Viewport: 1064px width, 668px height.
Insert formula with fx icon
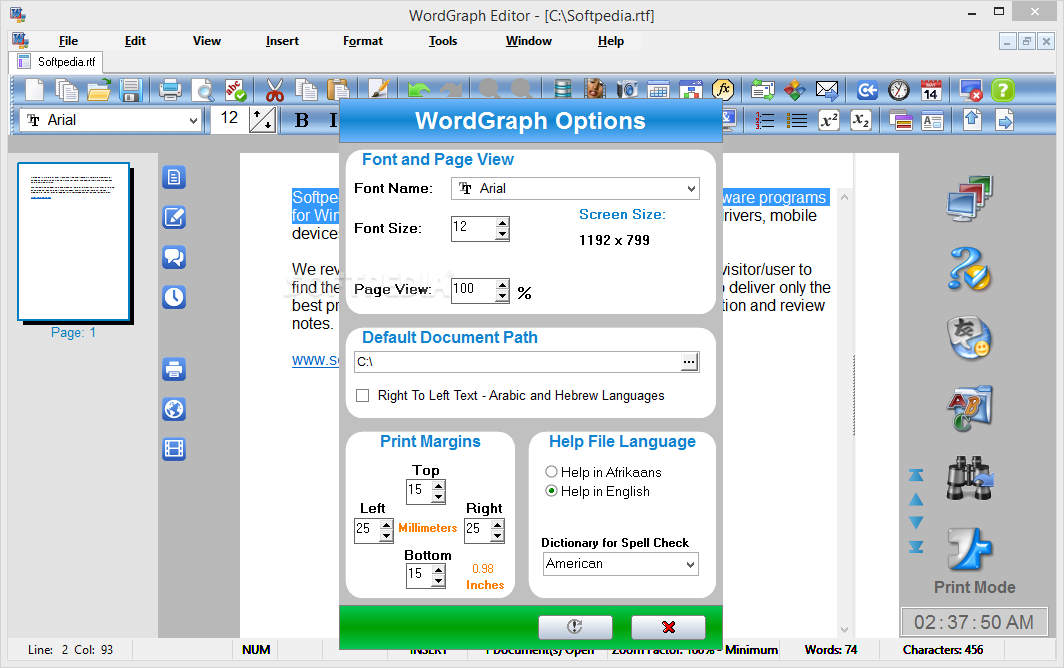click(723, 90)
